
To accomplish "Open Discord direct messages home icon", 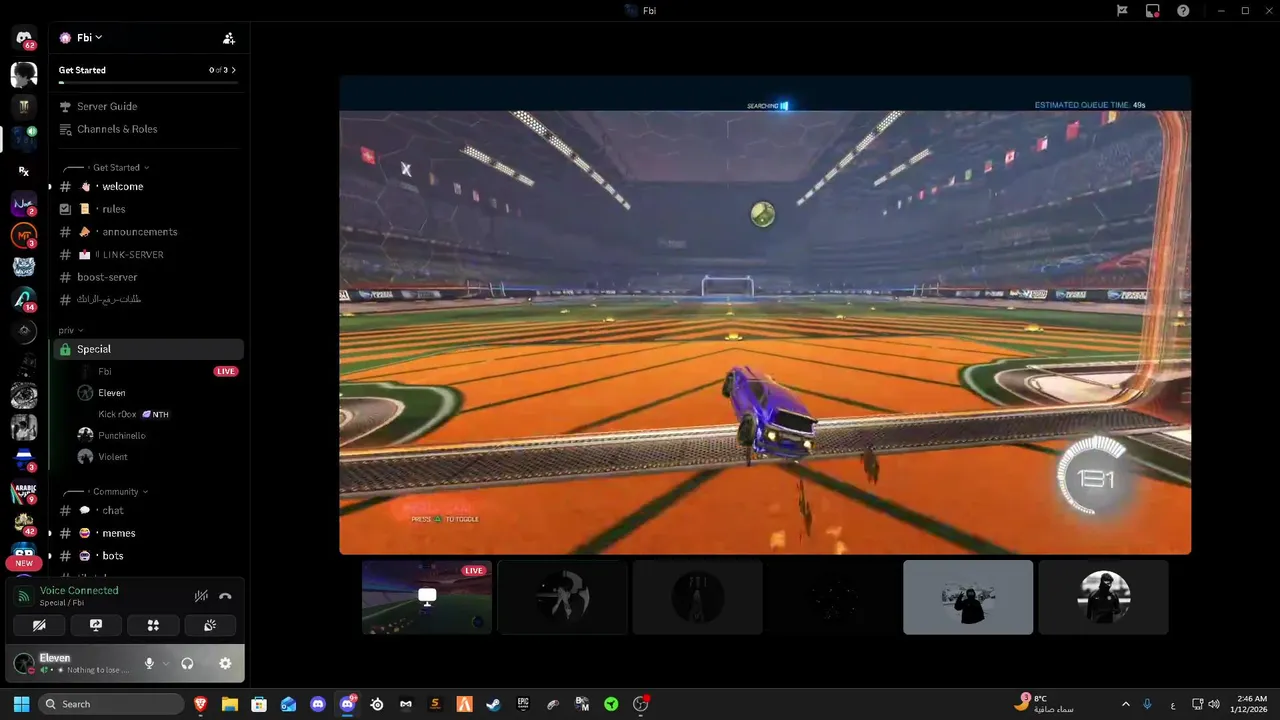I will point(24,38).
